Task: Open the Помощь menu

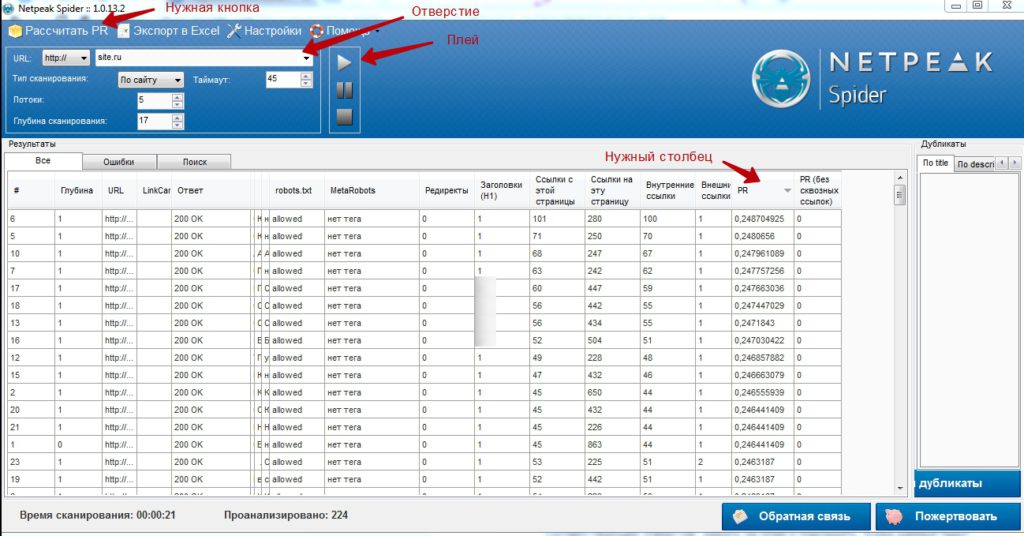Action: click(x=345, y=31)
